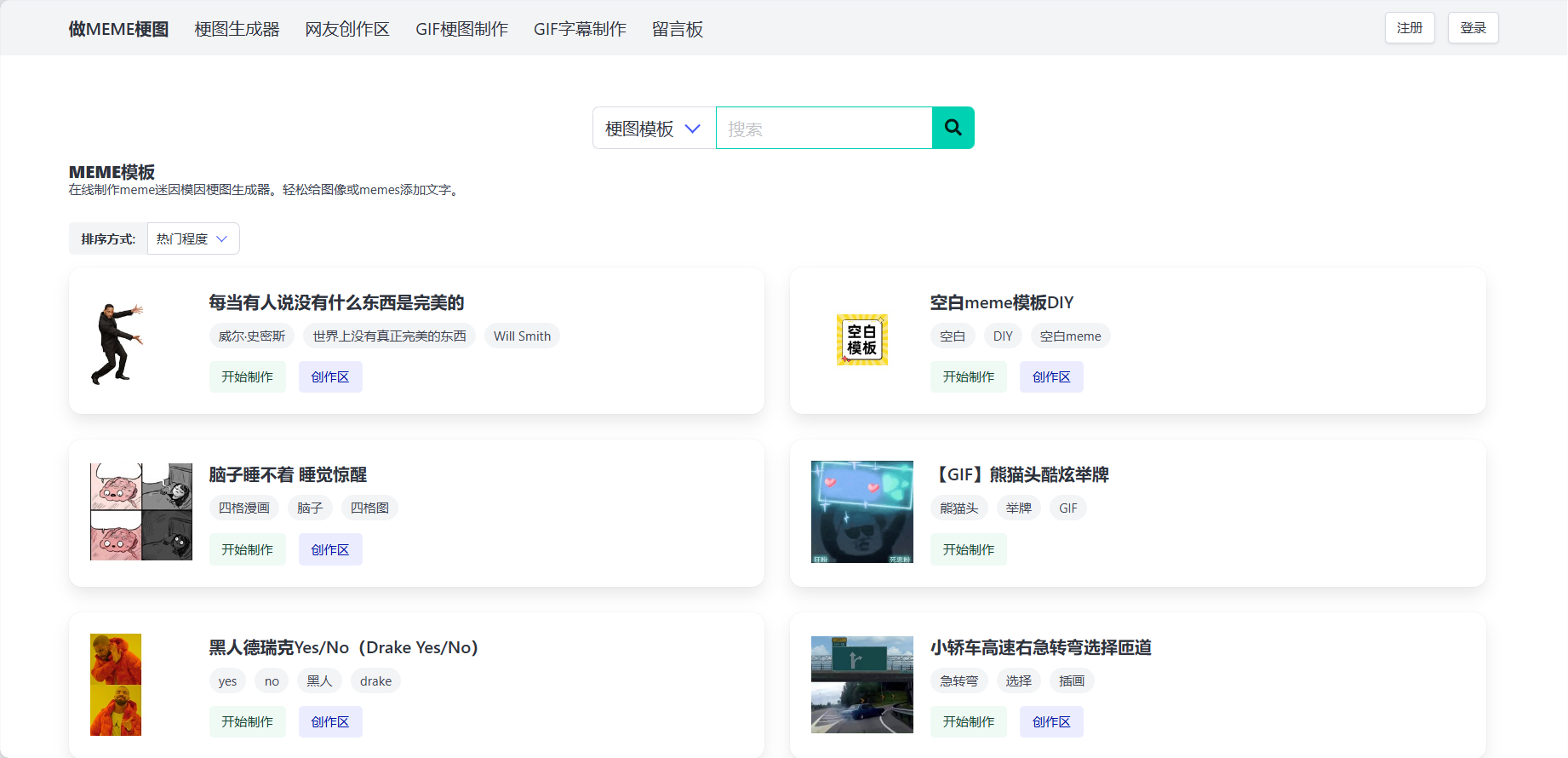Open the 网友创作区 navigation item
The image size is (1568, 758).
[347, 29]
